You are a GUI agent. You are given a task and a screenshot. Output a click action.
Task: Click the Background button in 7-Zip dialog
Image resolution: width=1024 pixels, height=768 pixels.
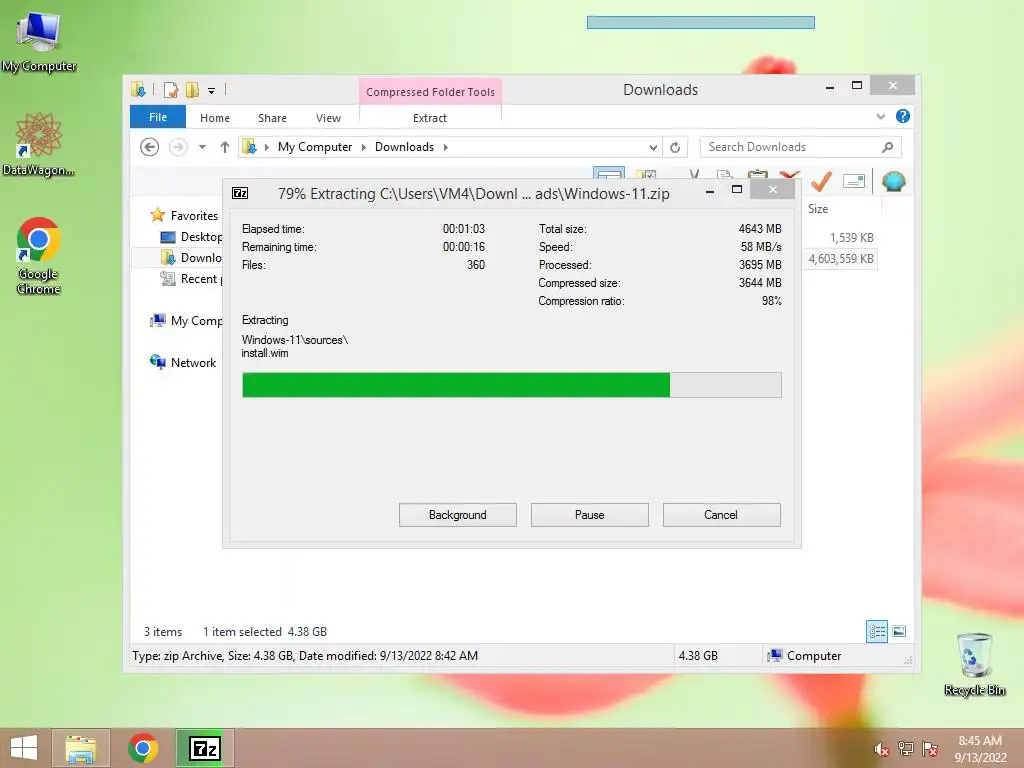point(458,515)
